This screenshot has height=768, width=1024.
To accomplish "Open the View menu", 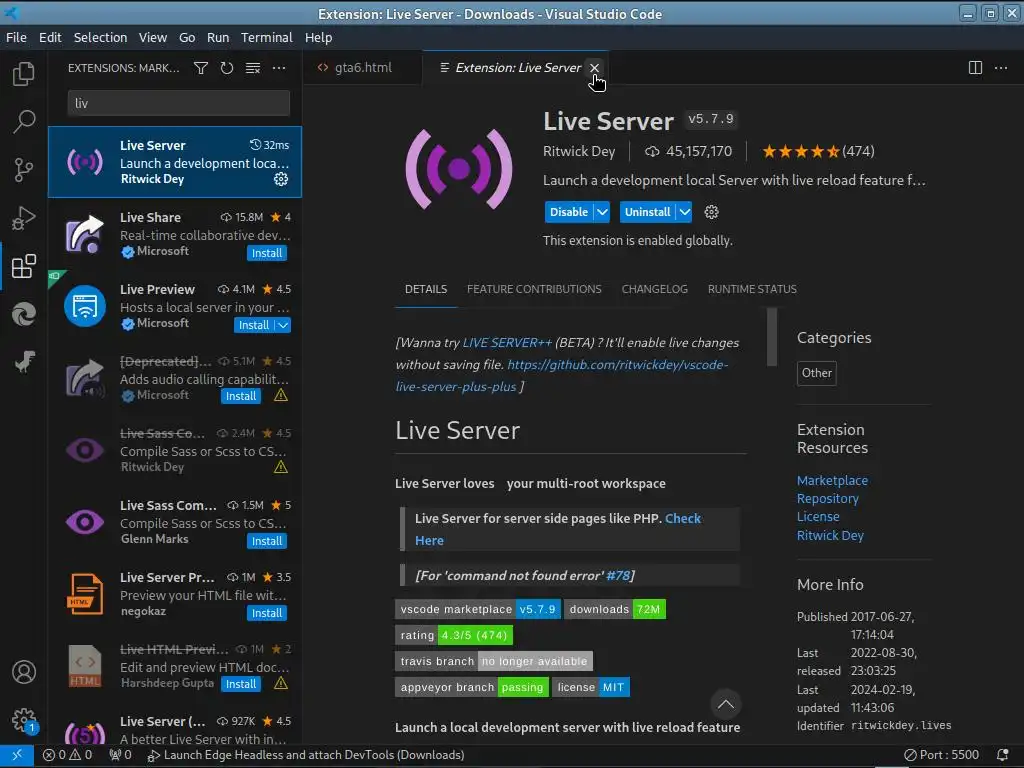I will [x=153, y=37].
